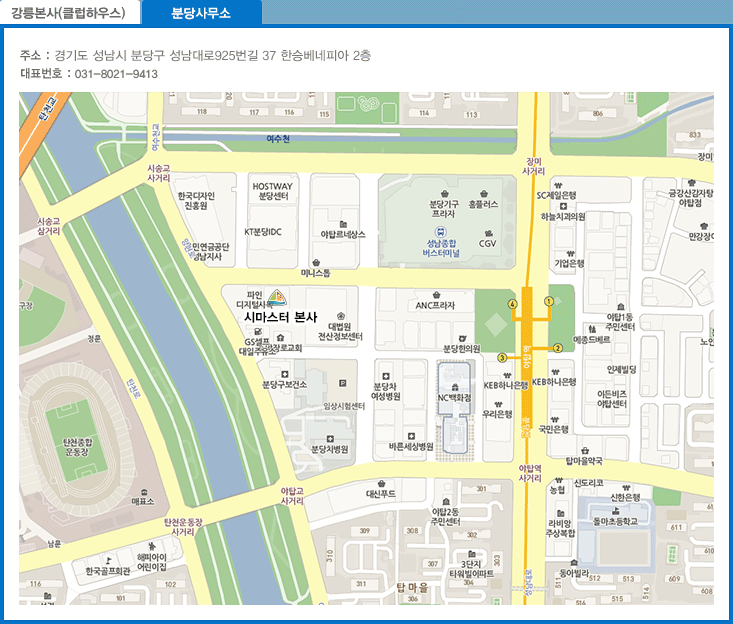Click the 야탑르네상스 label
733x624 pixels.
pos(343,235)
